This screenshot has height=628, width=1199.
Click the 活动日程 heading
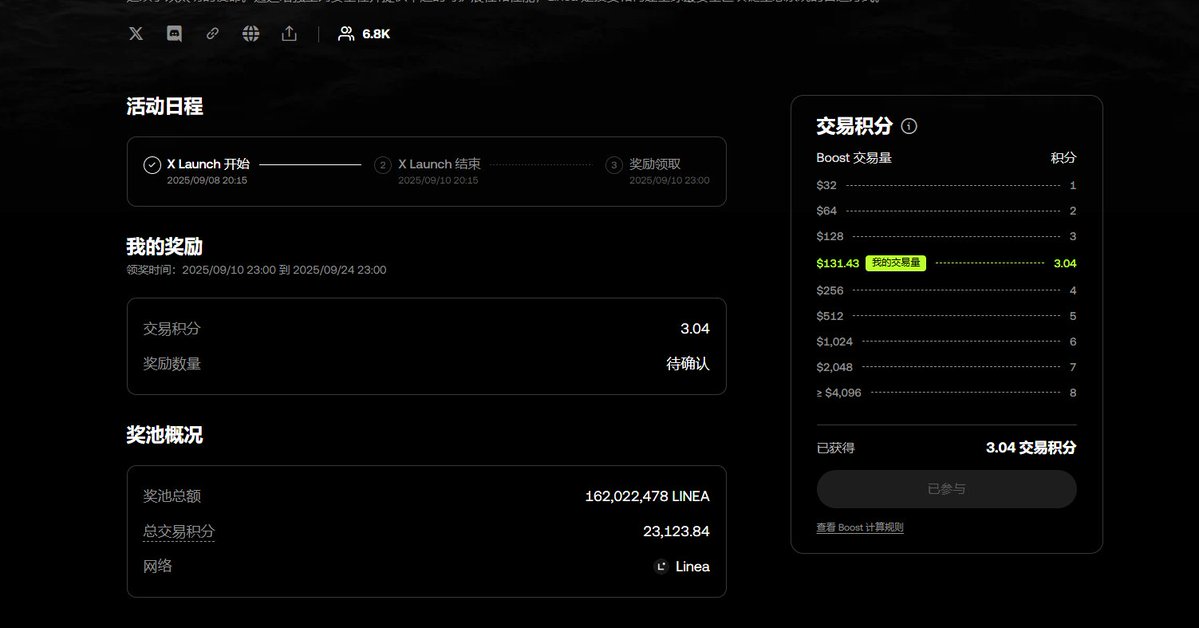point(164,106)
